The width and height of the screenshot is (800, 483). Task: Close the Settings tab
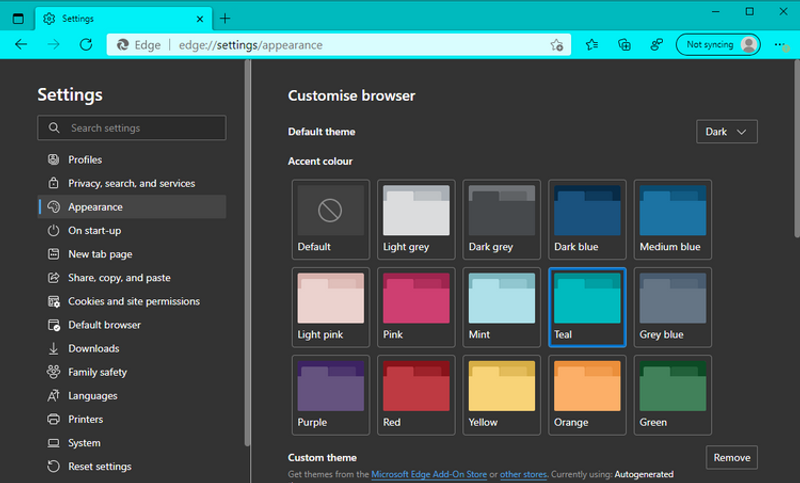coord(200,18)
